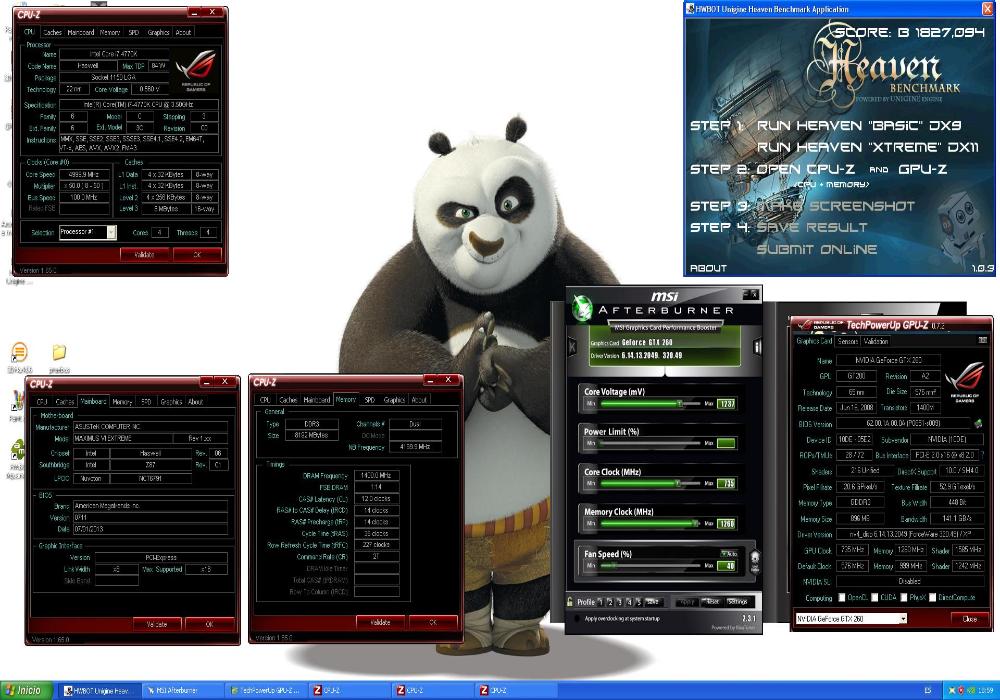Click About in HWBOT Heaven window
This screenshot has height=700, width=1000.
coord(708,268)
